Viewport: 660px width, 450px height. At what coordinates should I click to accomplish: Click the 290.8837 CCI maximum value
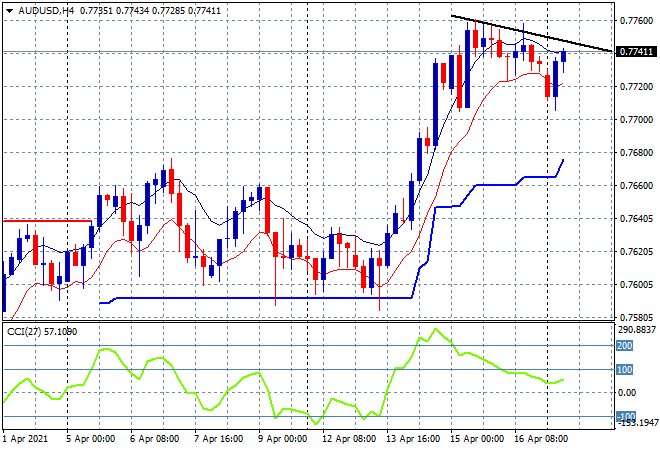pos(637,330)
